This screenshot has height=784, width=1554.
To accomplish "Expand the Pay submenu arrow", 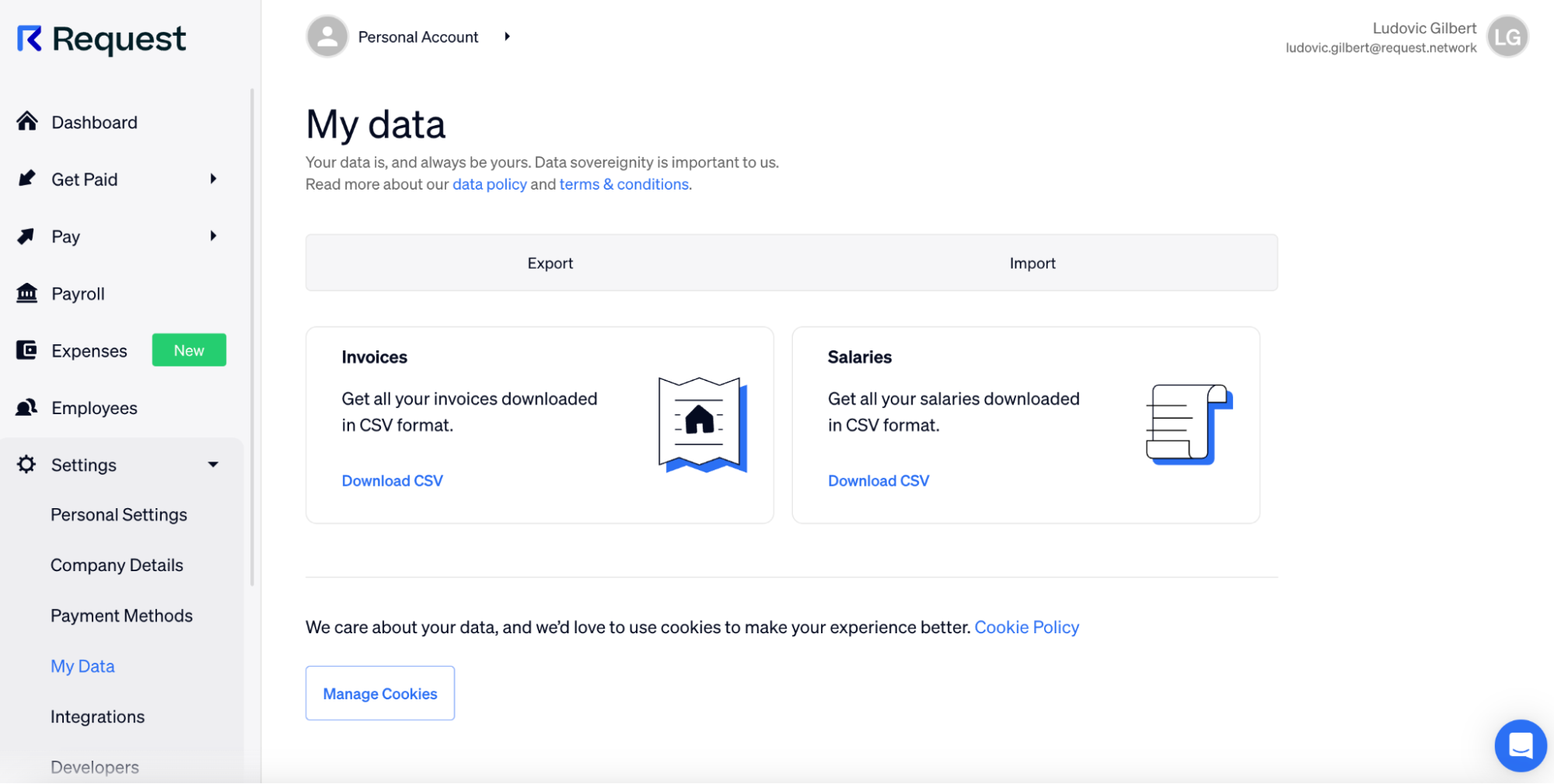I will click(213, 235).
